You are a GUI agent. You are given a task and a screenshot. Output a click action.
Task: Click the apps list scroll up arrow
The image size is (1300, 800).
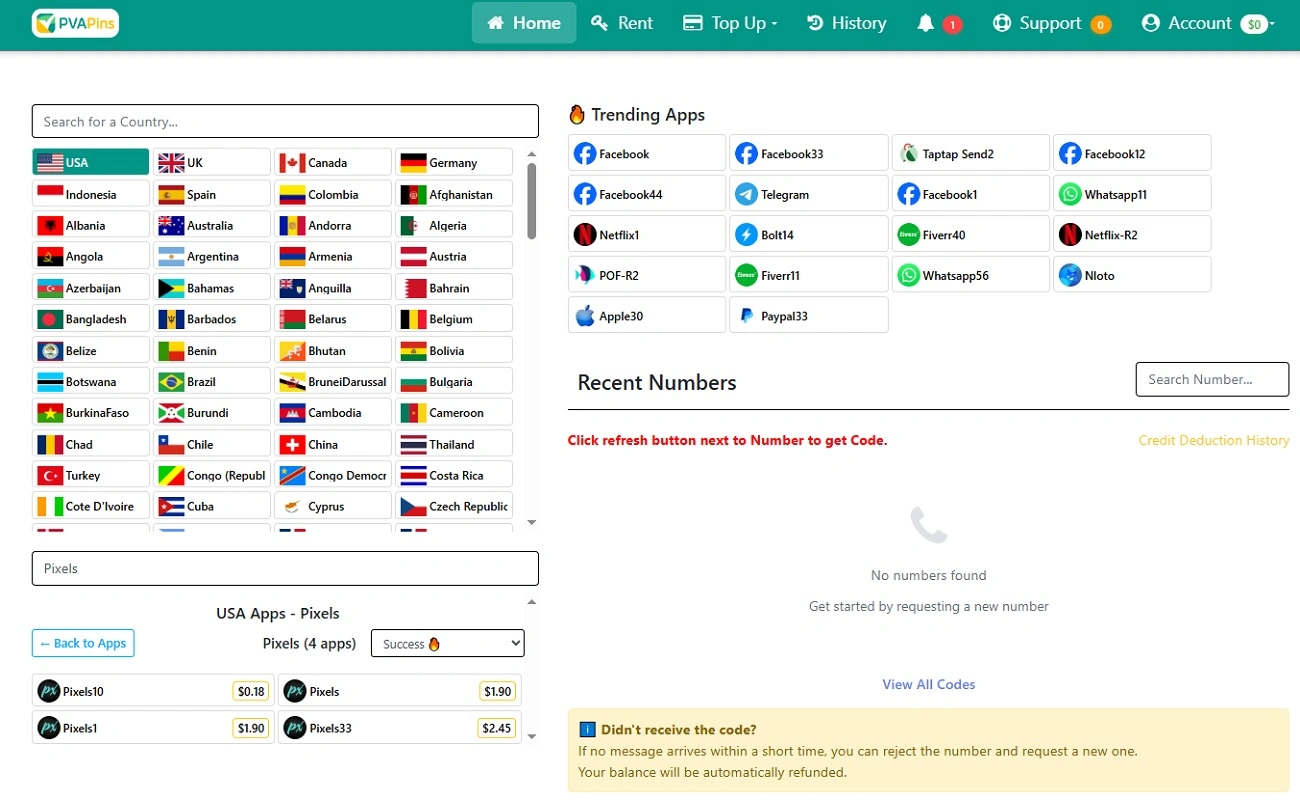(532, 602)
